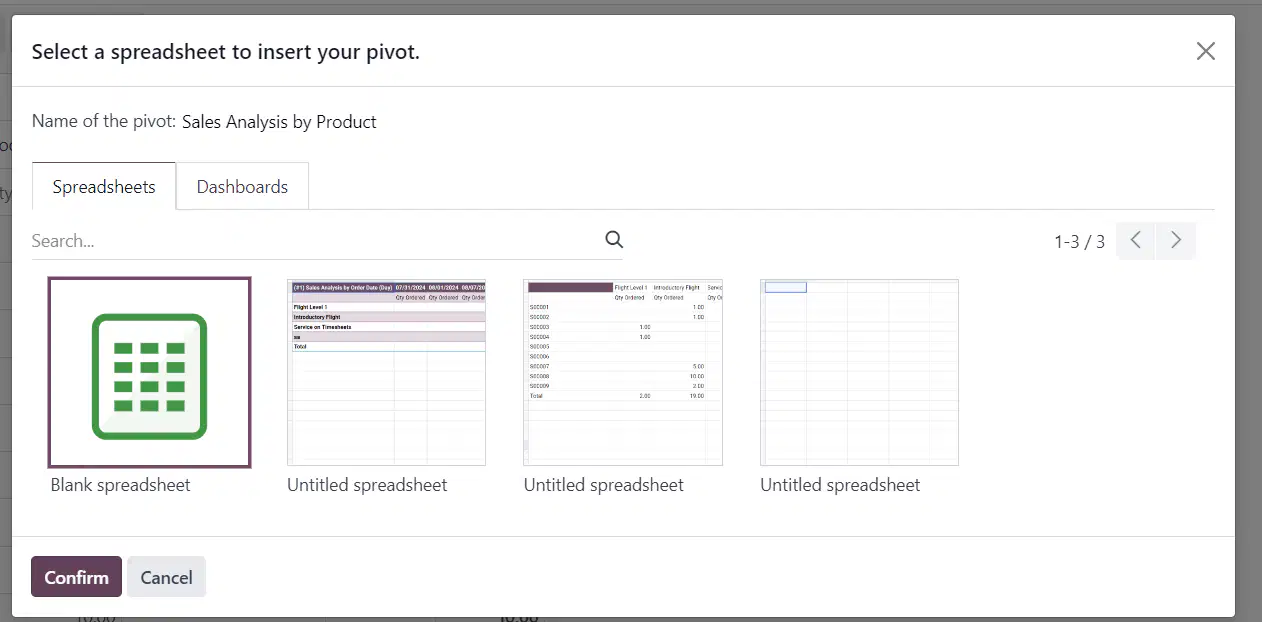
Task: Click 'Untitled spreadsheet' caption under Sales Analysis thumbnail
Action: (367, 485)
